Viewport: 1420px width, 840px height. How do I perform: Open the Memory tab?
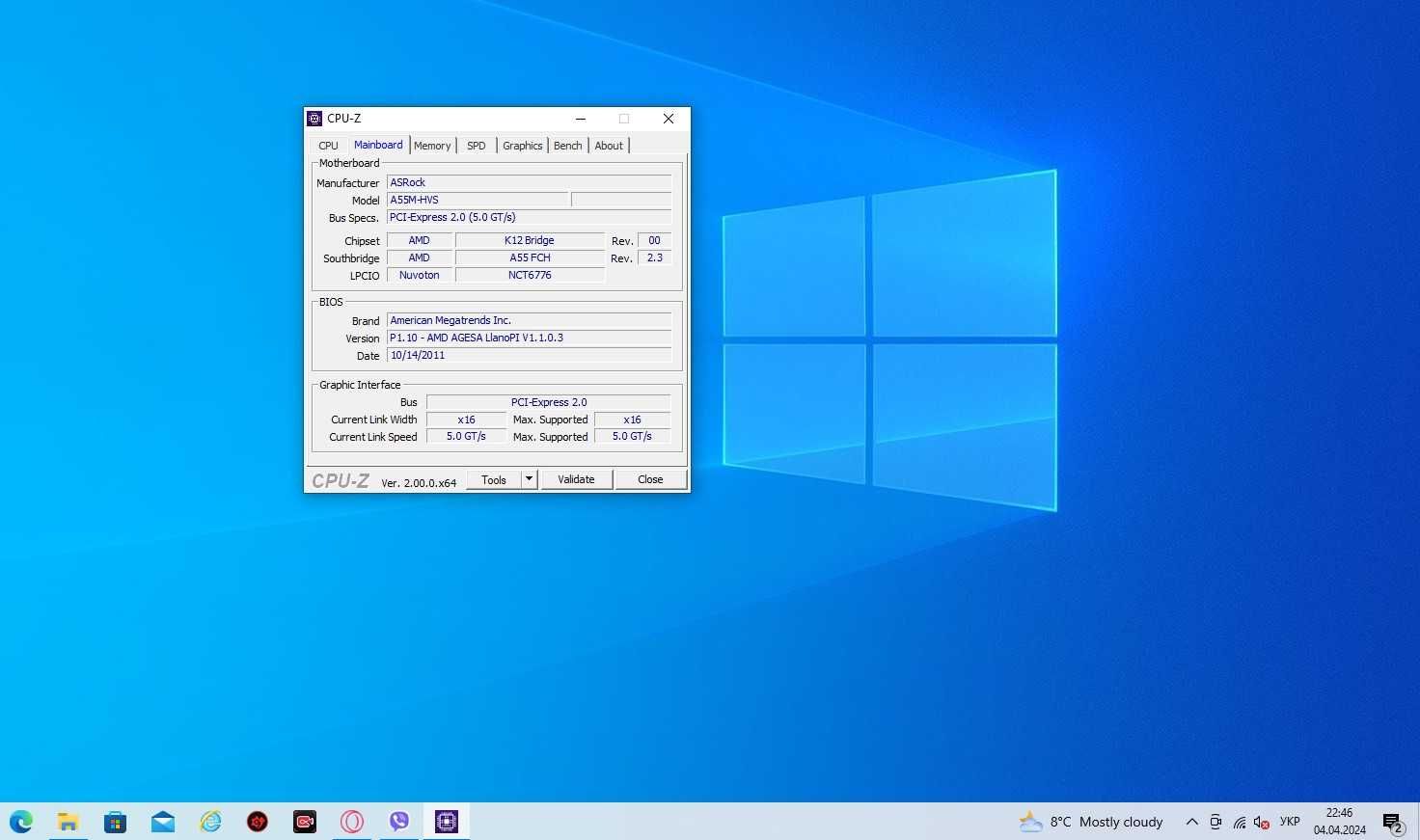click(x=432, y=146)
